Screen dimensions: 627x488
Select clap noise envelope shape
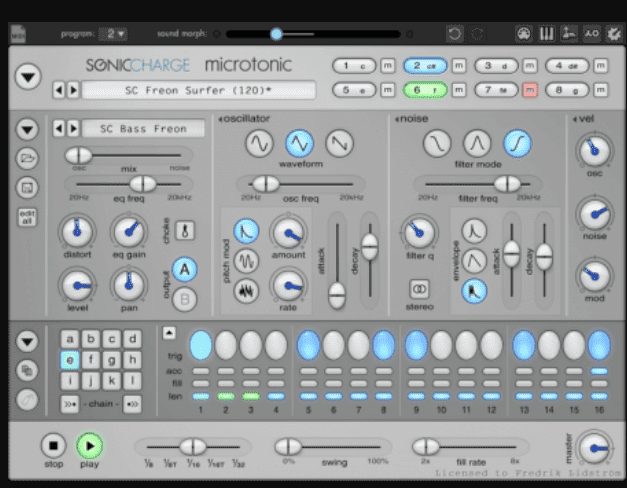(x=474, y=291)
